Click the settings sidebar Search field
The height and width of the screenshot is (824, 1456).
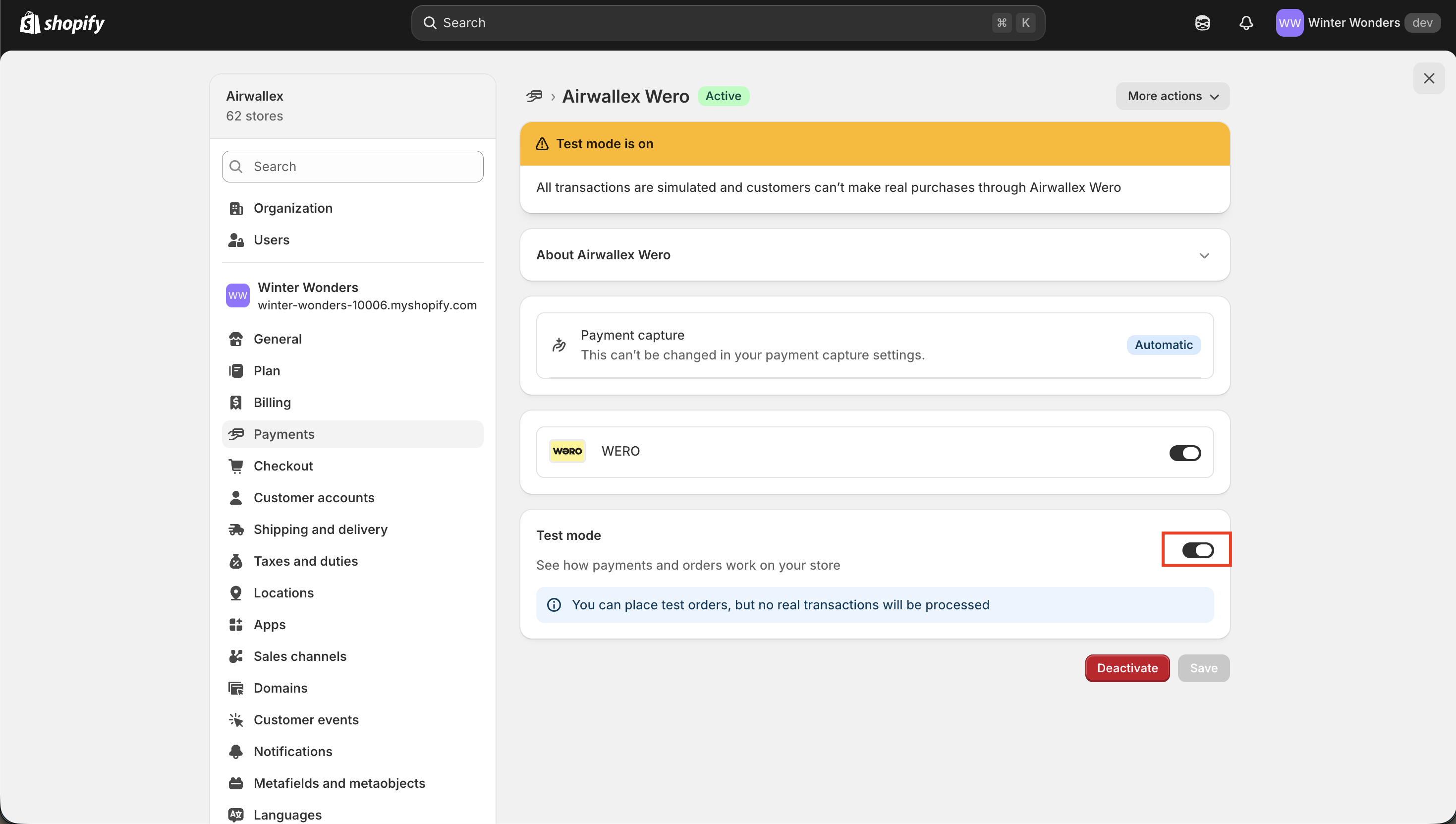coord(353,167)
